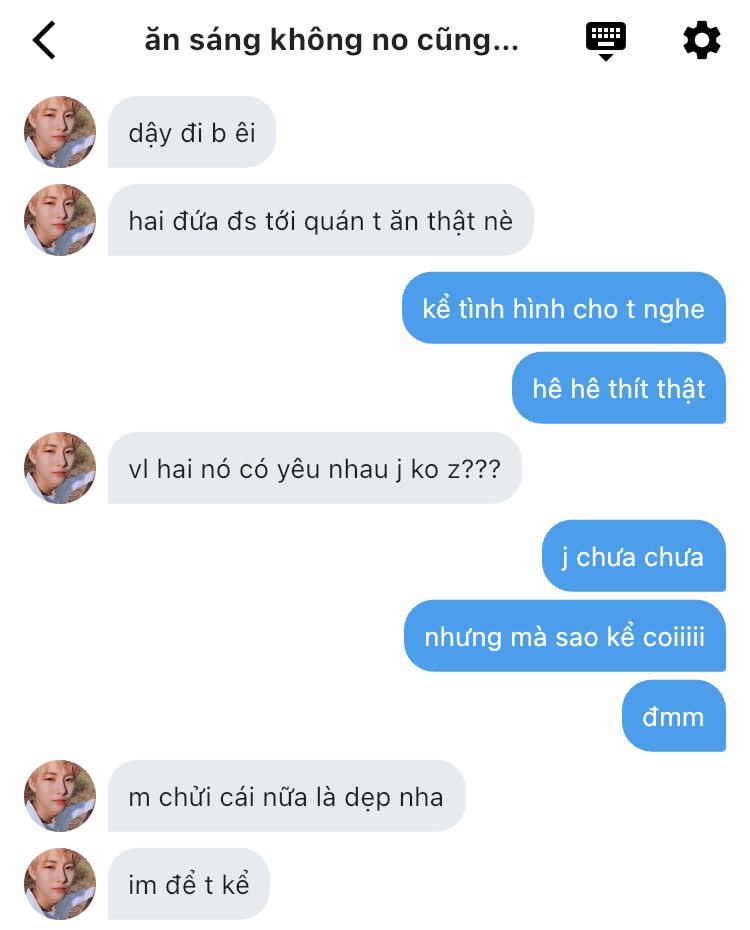This screenshot has width=750, height=930.
Task: Tap avatar beside 'm chửi cái nữa là dẹp nha'
Action: 60,796
